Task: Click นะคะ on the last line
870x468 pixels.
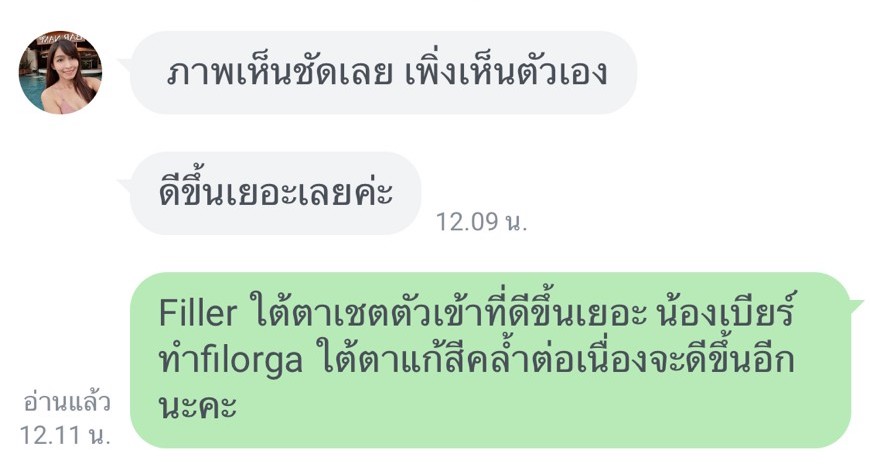Action: point(198,406)
